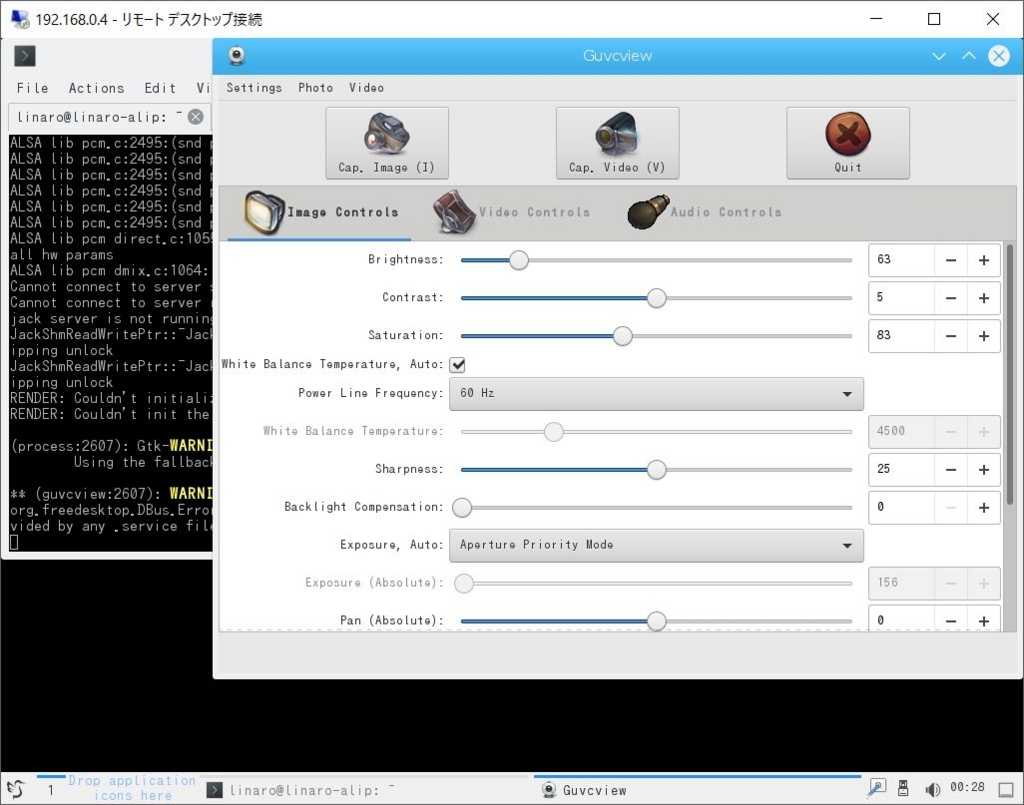Close the linaro@linaro-alip terminal tab

pyautogui.click(x=195, y=117)
